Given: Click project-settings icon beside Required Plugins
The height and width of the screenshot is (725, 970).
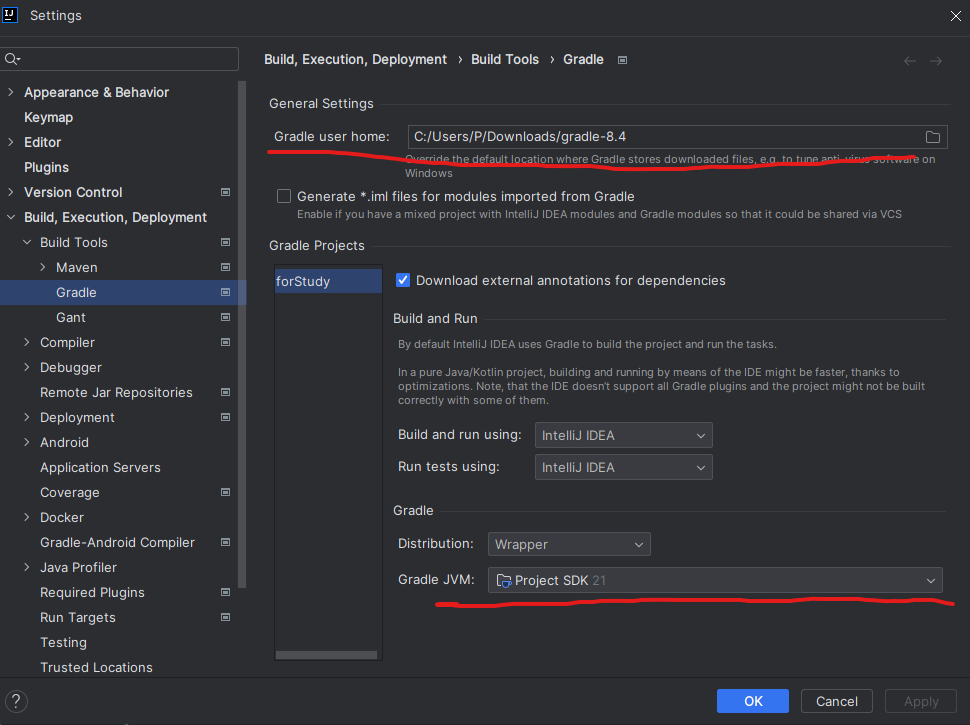Looking at the screenshot, I should (x=226, y=593).
